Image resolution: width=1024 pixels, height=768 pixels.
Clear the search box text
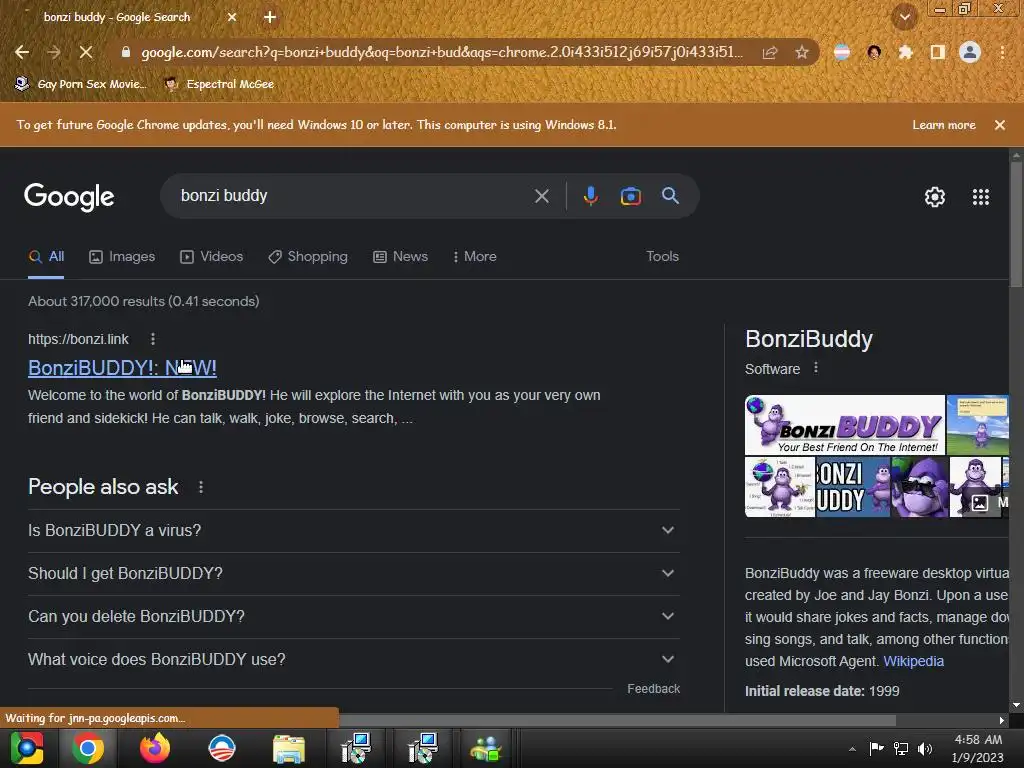pos(541,196)
